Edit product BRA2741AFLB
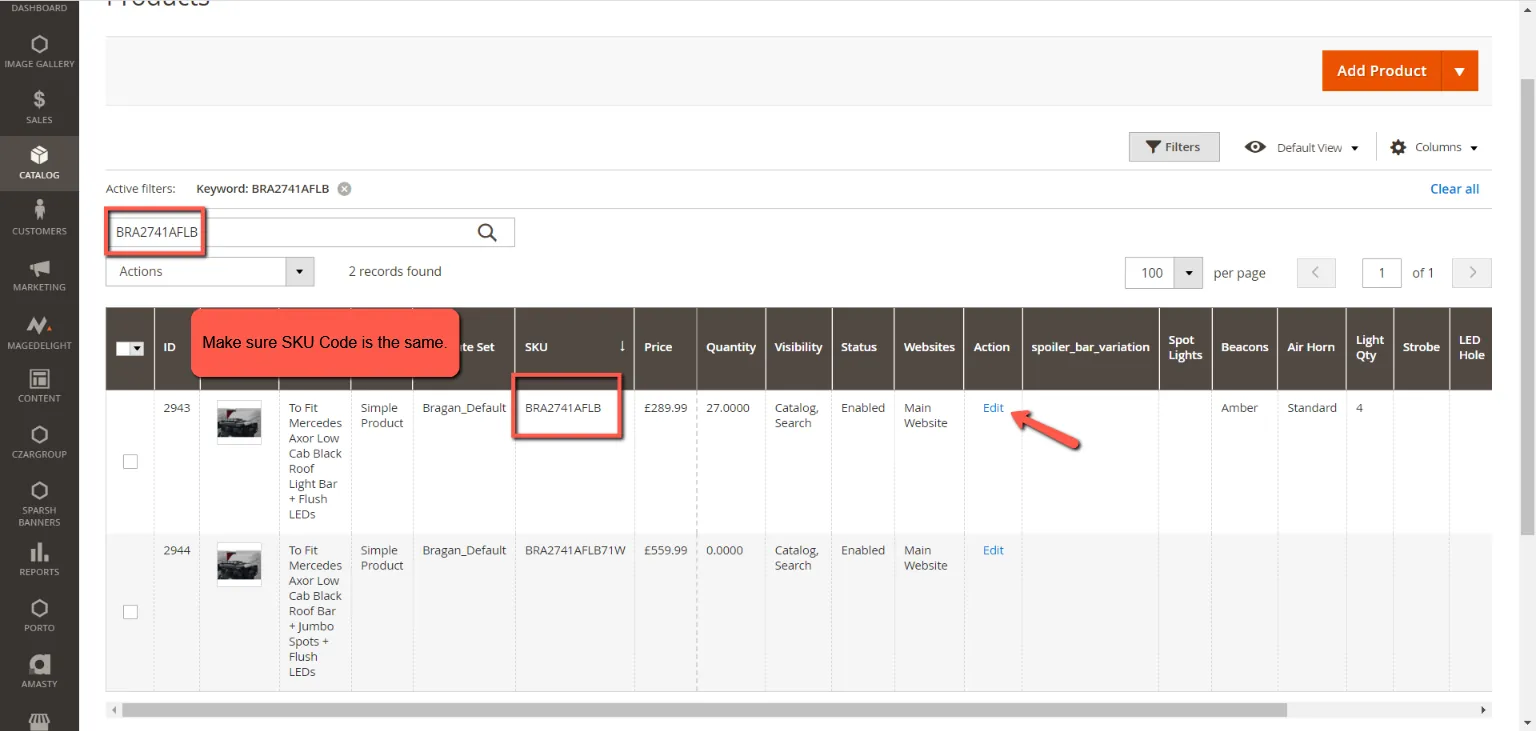 point(993,408)
